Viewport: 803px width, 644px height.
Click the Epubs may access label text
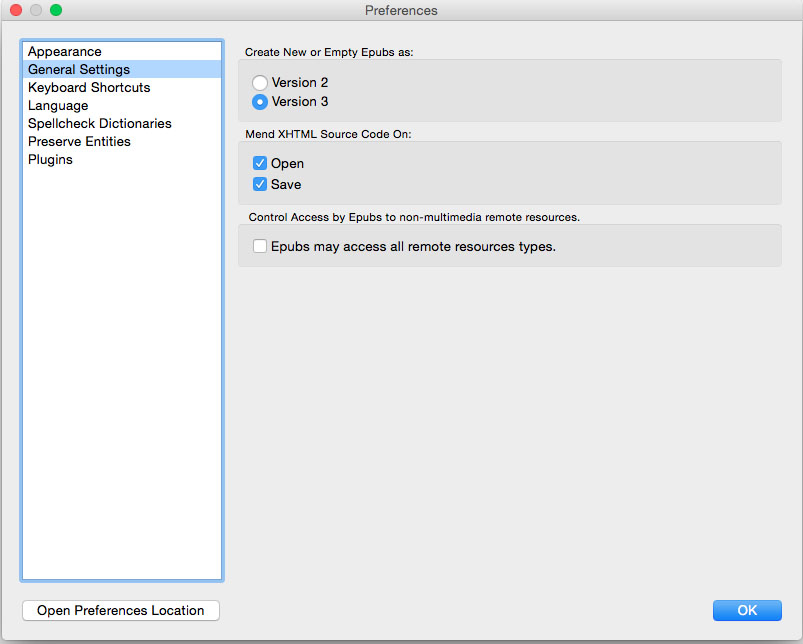point(413,246)
